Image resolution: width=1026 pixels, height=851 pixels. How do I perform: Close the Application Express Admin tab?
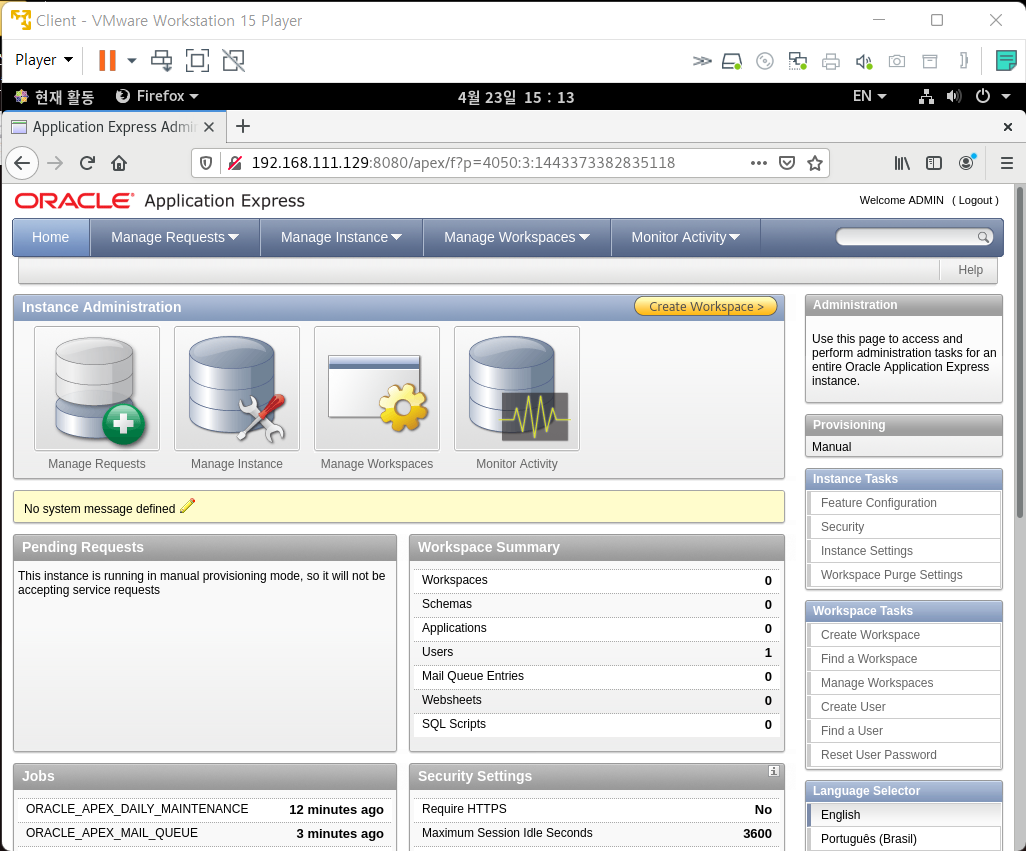(209, 127)
